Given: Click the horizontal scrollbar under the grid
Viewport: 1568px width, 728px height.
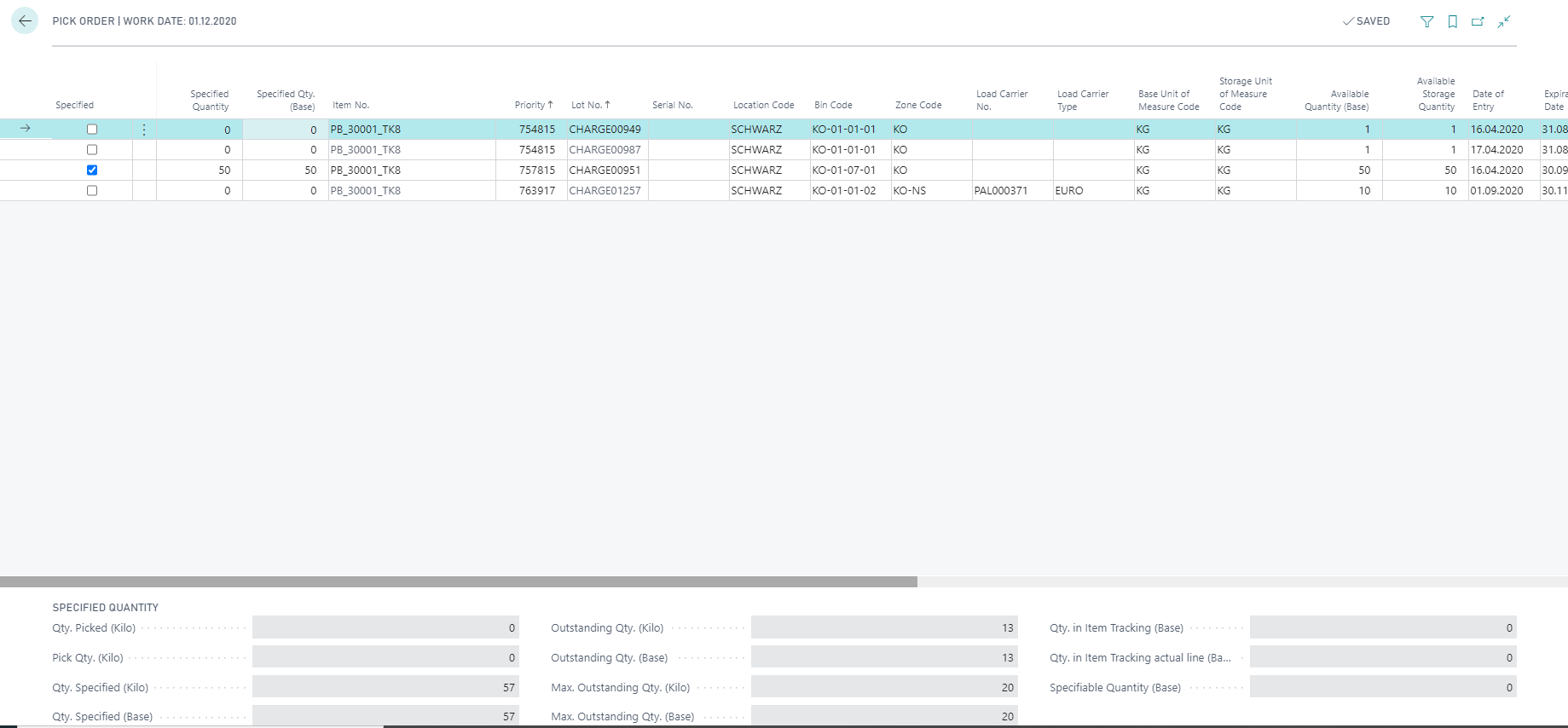Looking at the screenshot, I should point(459,581).
